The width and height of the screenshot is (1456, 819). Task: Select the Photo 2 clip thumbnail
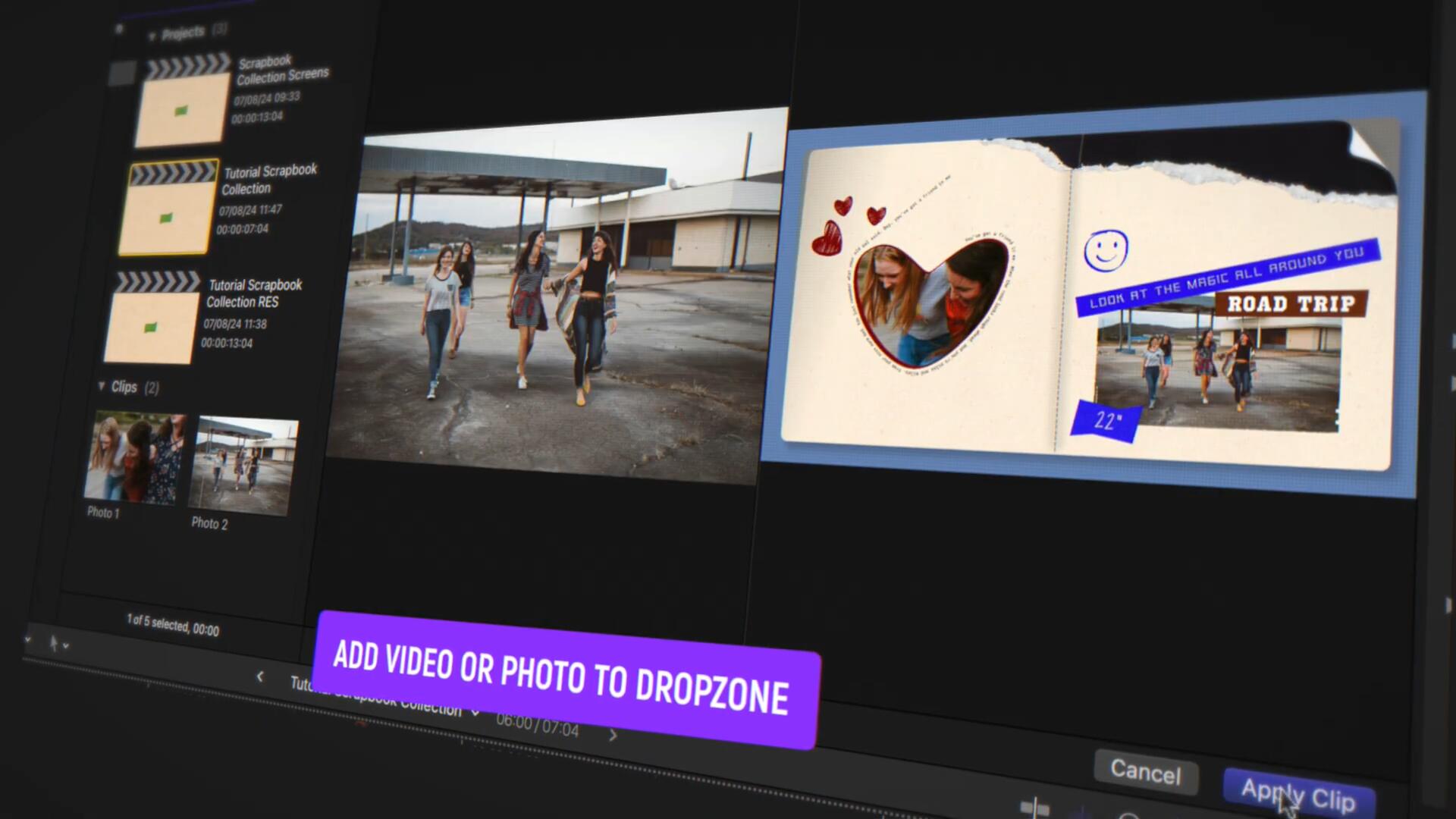click(243, 466)
